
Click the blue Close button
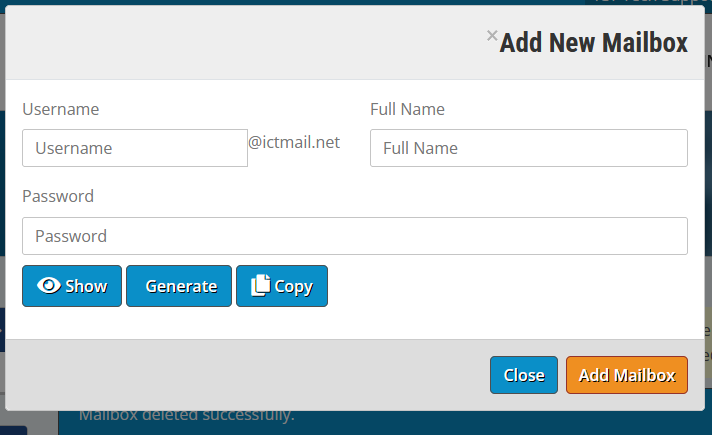[x=524, y=375]
